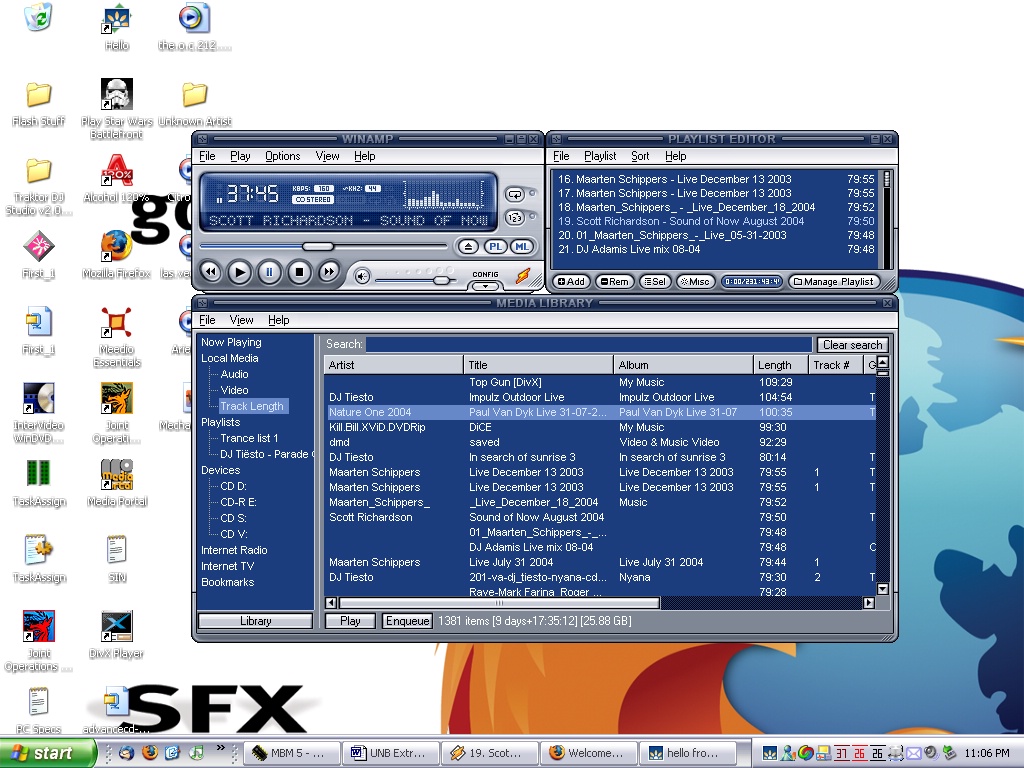Viewport: 1024px width, 768px height.
Task: Open the Trance list 1 playlist
Action: tap(249, 438)
